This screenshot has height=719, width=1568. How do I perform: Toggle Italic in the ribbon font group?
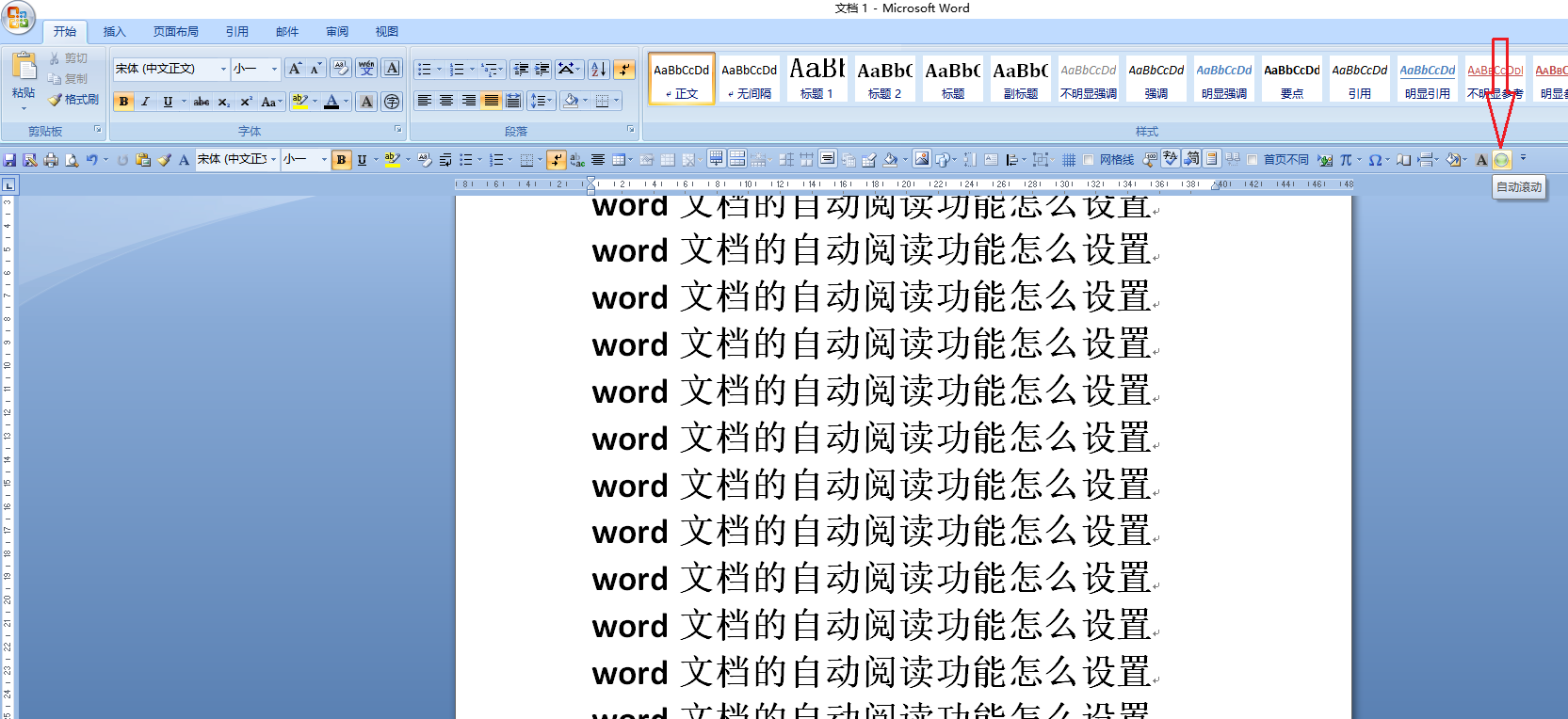[x=145, y=102]
